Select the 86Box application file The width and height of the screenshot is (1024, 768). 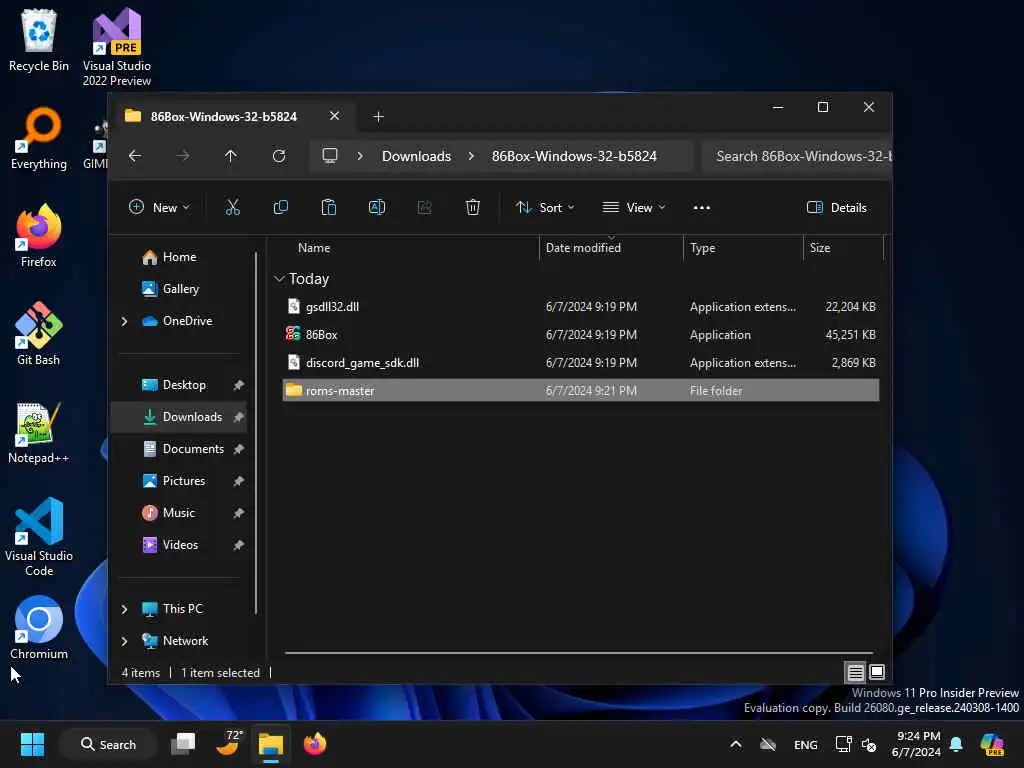pos(581,334)
